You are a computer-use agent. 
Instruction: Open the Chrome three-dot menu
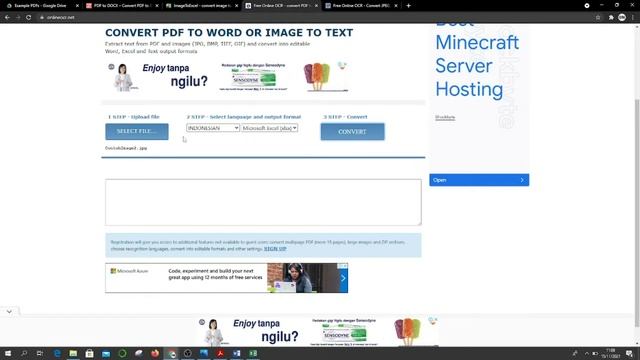[633, 18]
